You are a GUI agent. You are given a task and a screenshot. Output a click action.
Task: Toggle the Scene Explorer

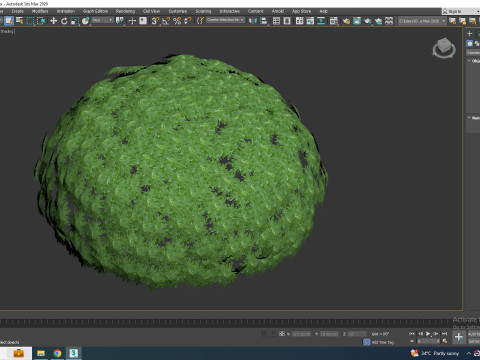[x=276, y=21]
